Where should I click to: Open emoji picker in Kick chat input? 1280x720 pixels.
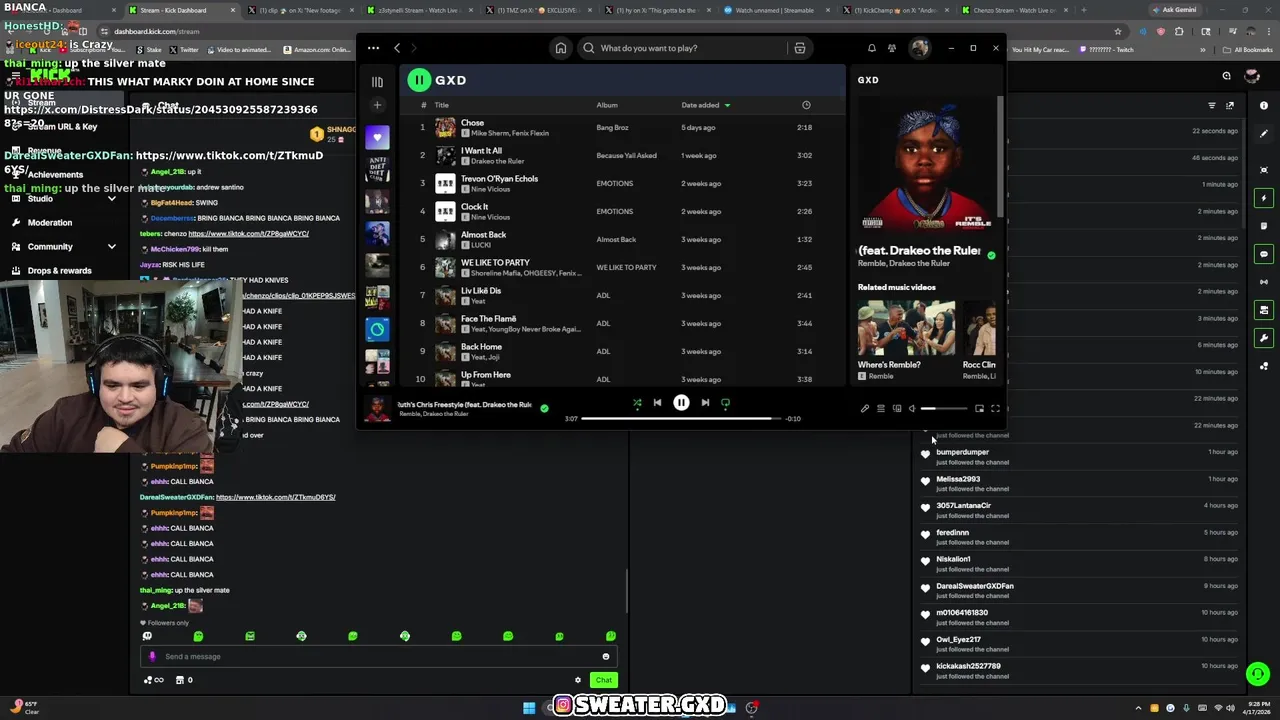click(x=605, y=656)
